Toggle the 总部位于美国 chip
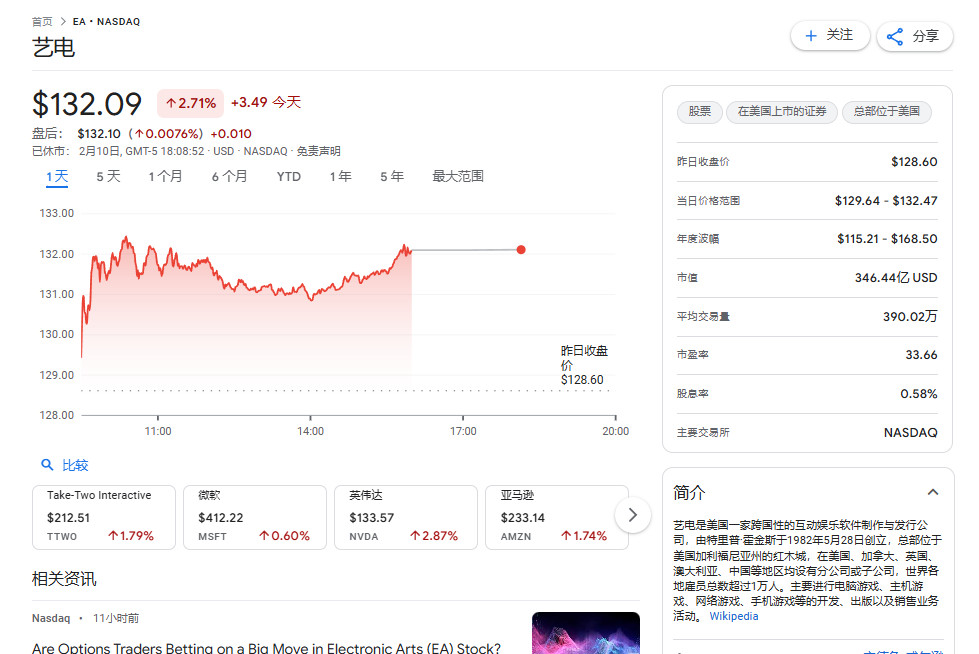This screenshot has width=979, height=654. pos(887,112)
